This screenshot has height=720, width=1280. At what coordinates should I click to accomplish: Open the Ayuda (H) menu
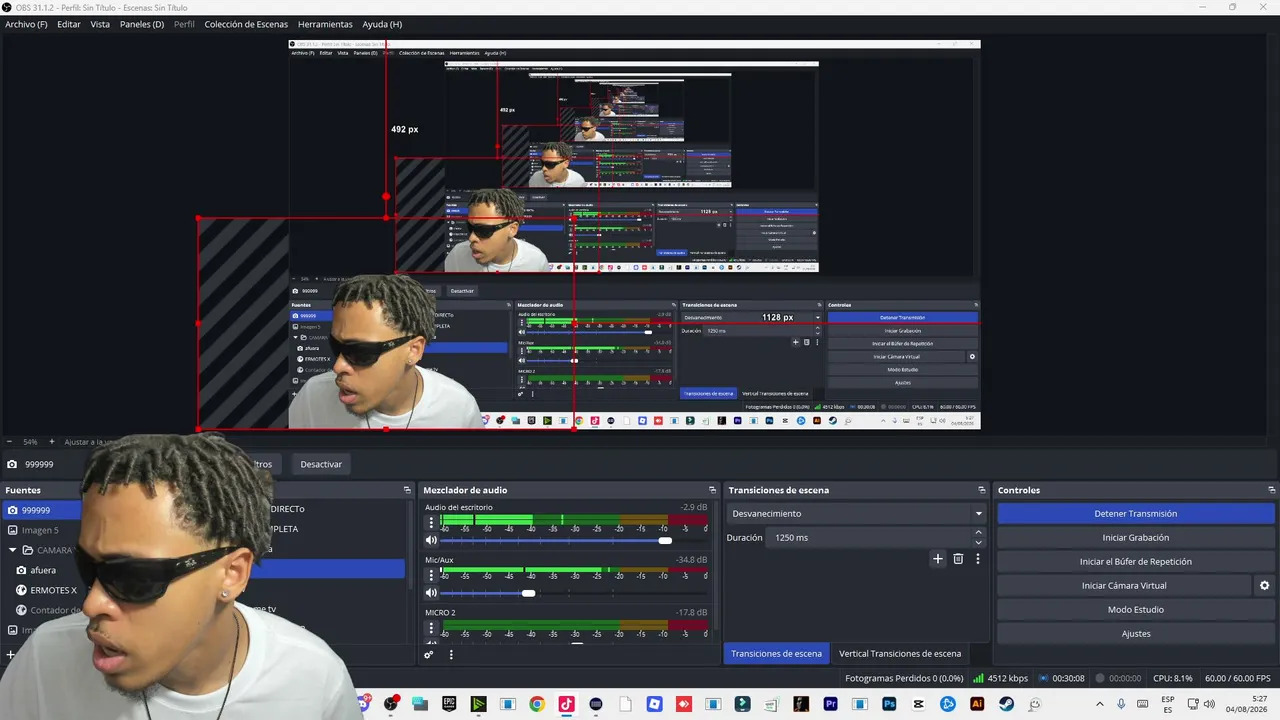coord(382,24)
